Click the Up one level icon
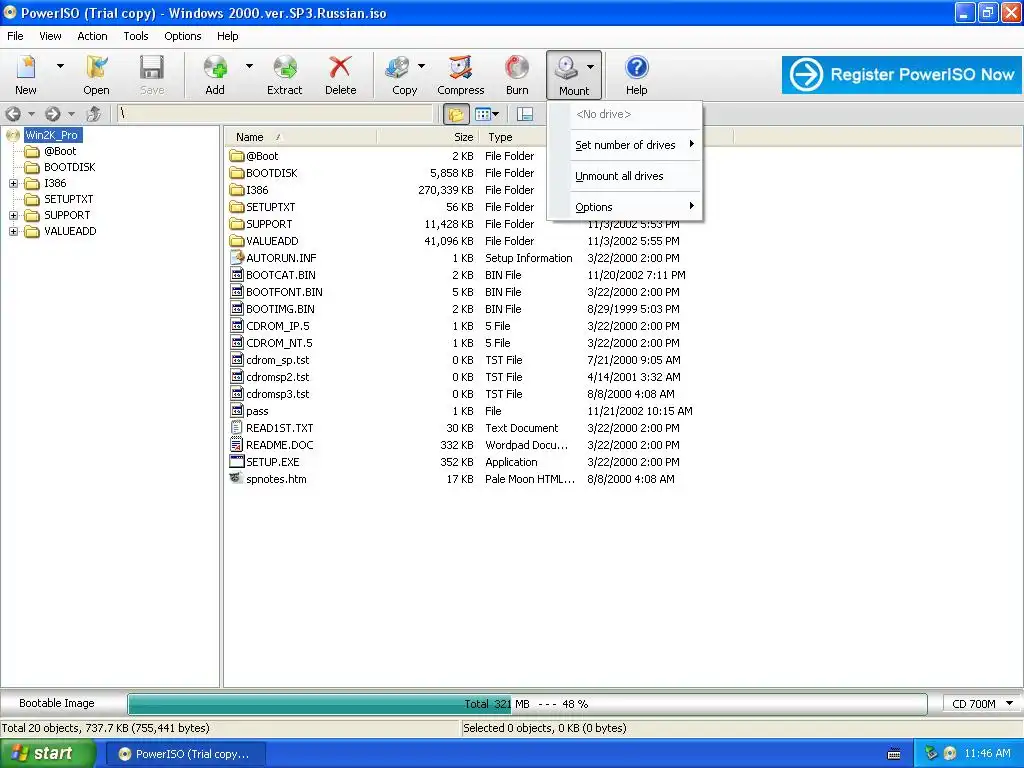 (93, 114)
